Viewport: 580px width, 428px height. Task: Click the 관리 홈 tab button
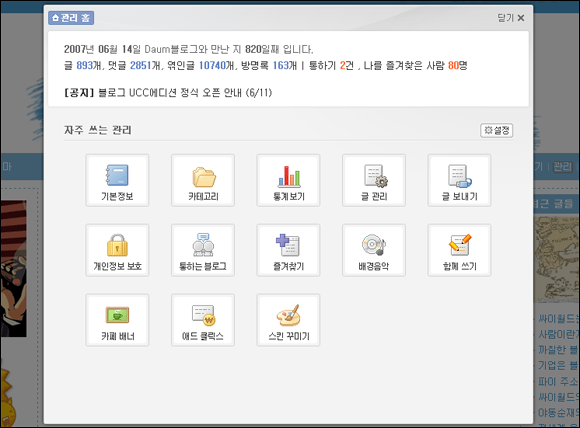click(x=71, y=18)
